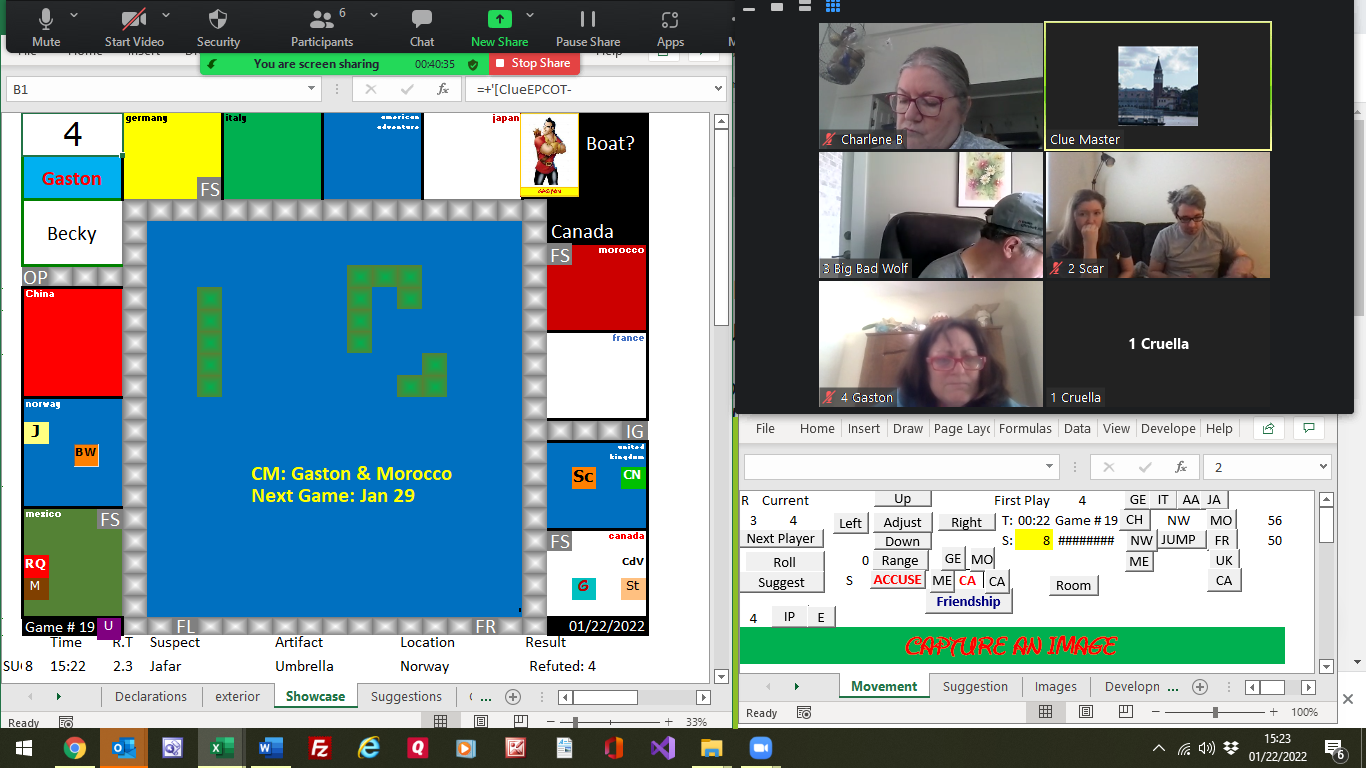The height and width of the screenshot is (768, 1366).
Task: Click the Roll button
Action: point(784,562)
